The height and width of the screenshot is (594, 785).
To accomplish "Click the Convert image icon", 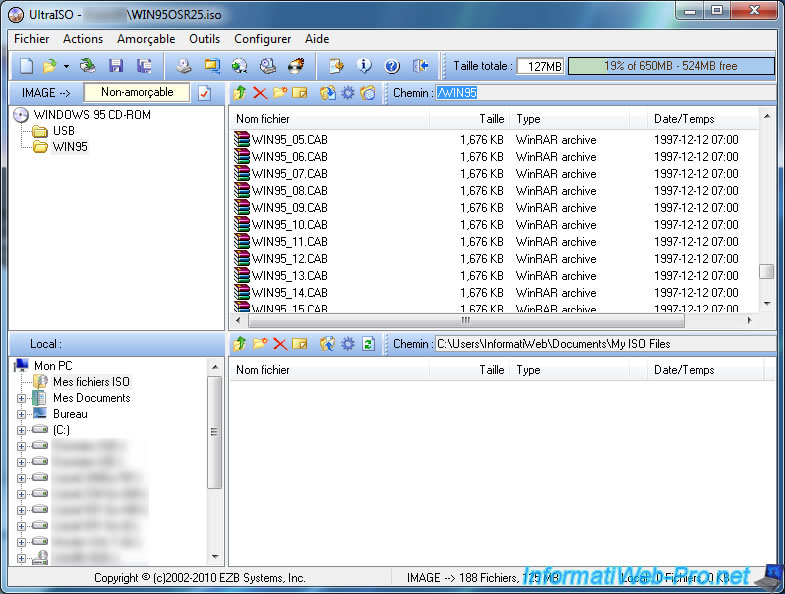I will [240, 66].
